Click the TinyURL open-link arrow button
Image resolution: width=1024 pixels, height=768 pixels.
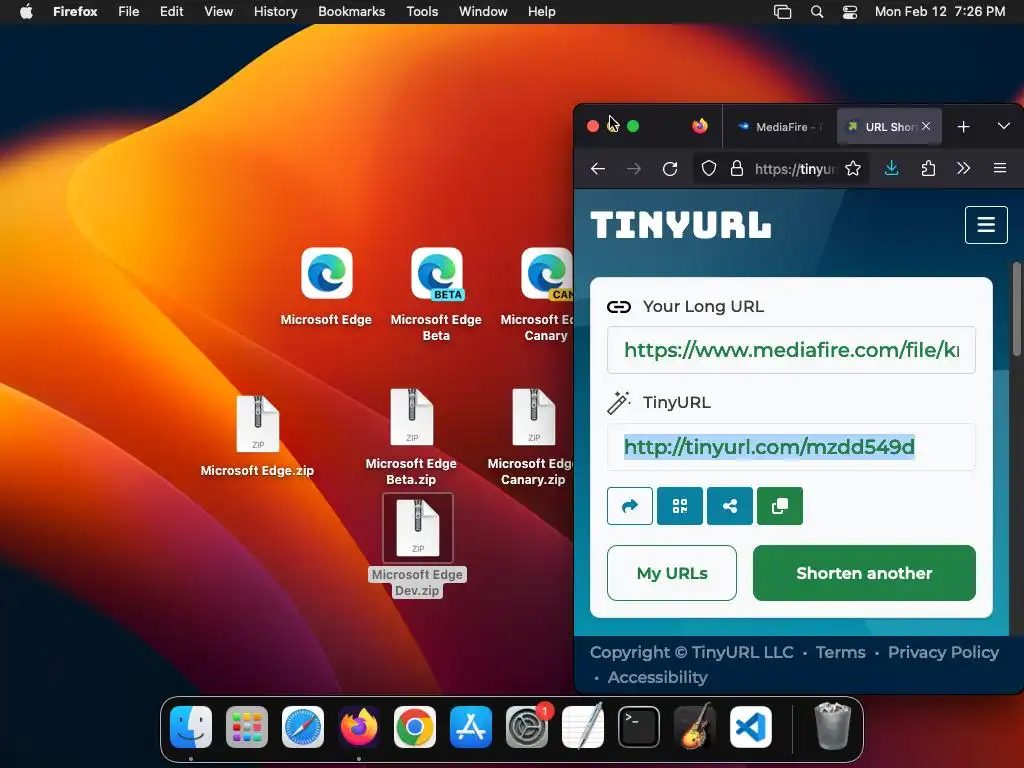click(x=630, y=506)
